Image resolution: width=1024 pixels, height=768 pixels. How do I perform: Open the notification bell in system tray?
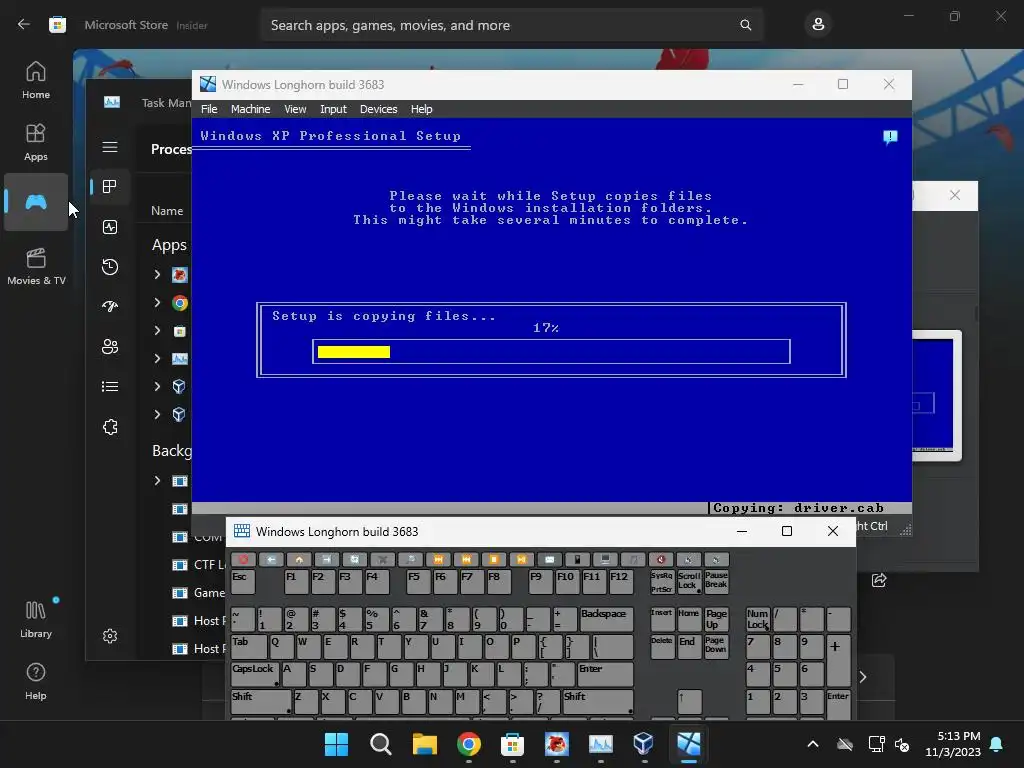(997, 744)
